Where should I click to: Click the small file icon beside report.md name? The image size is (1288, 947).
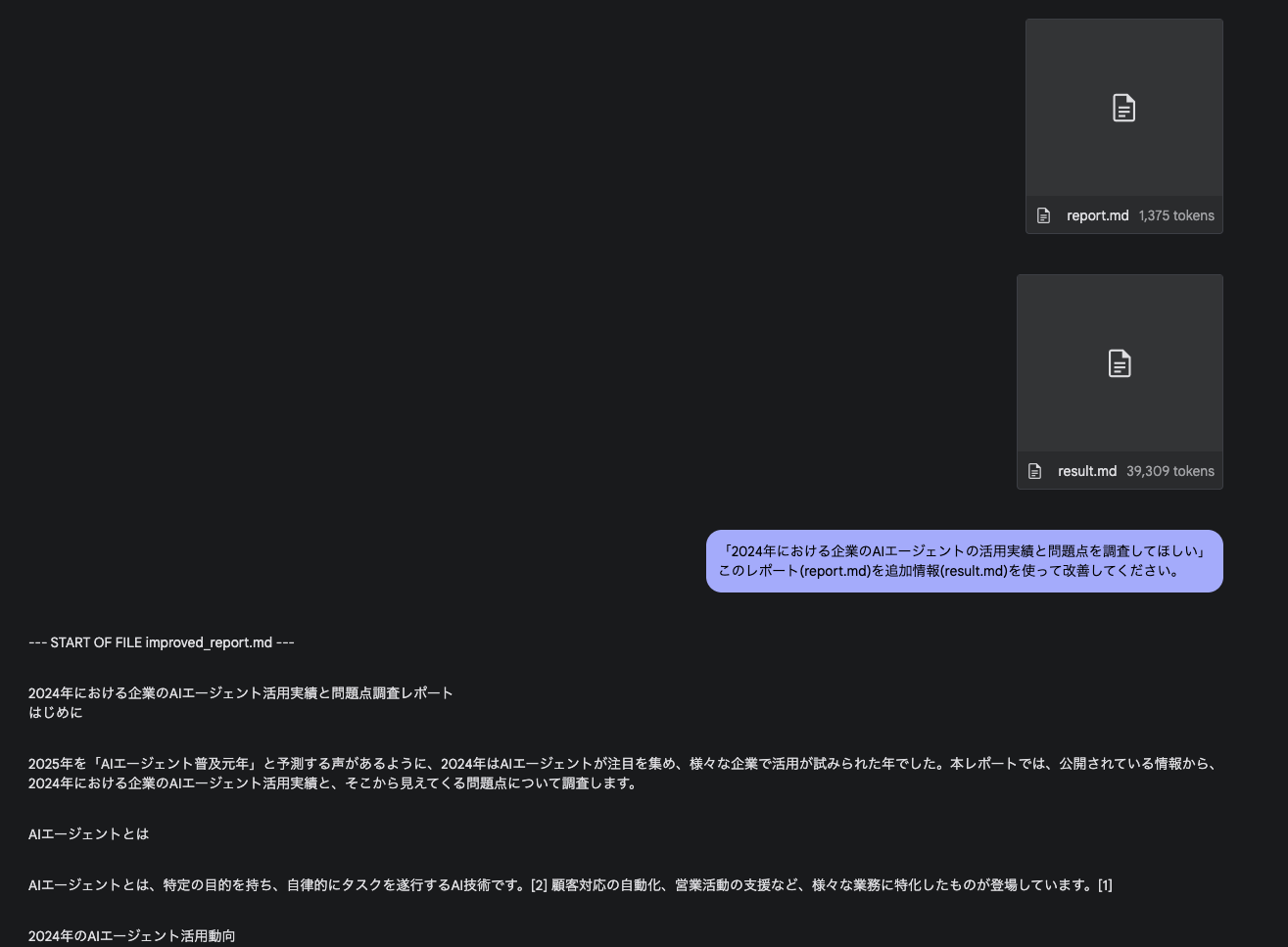click(x=1041, y=215)
